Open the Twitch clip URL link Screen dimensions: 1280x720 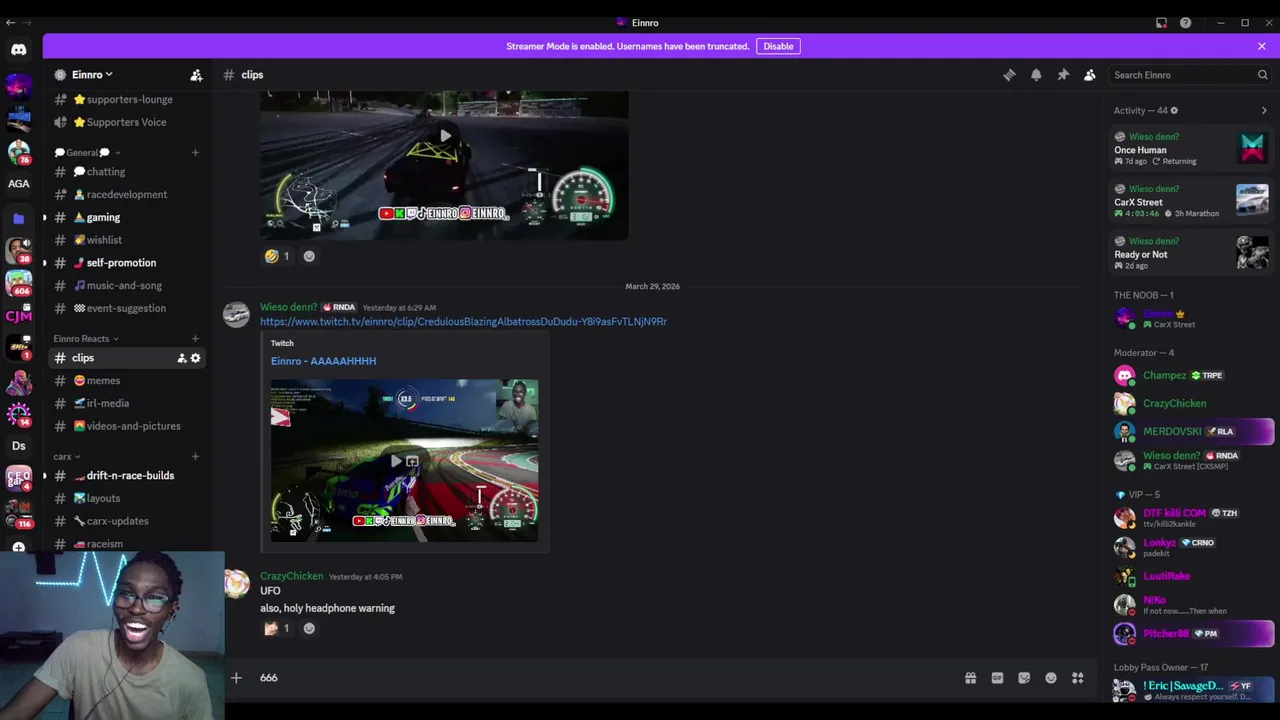point(463,322)
